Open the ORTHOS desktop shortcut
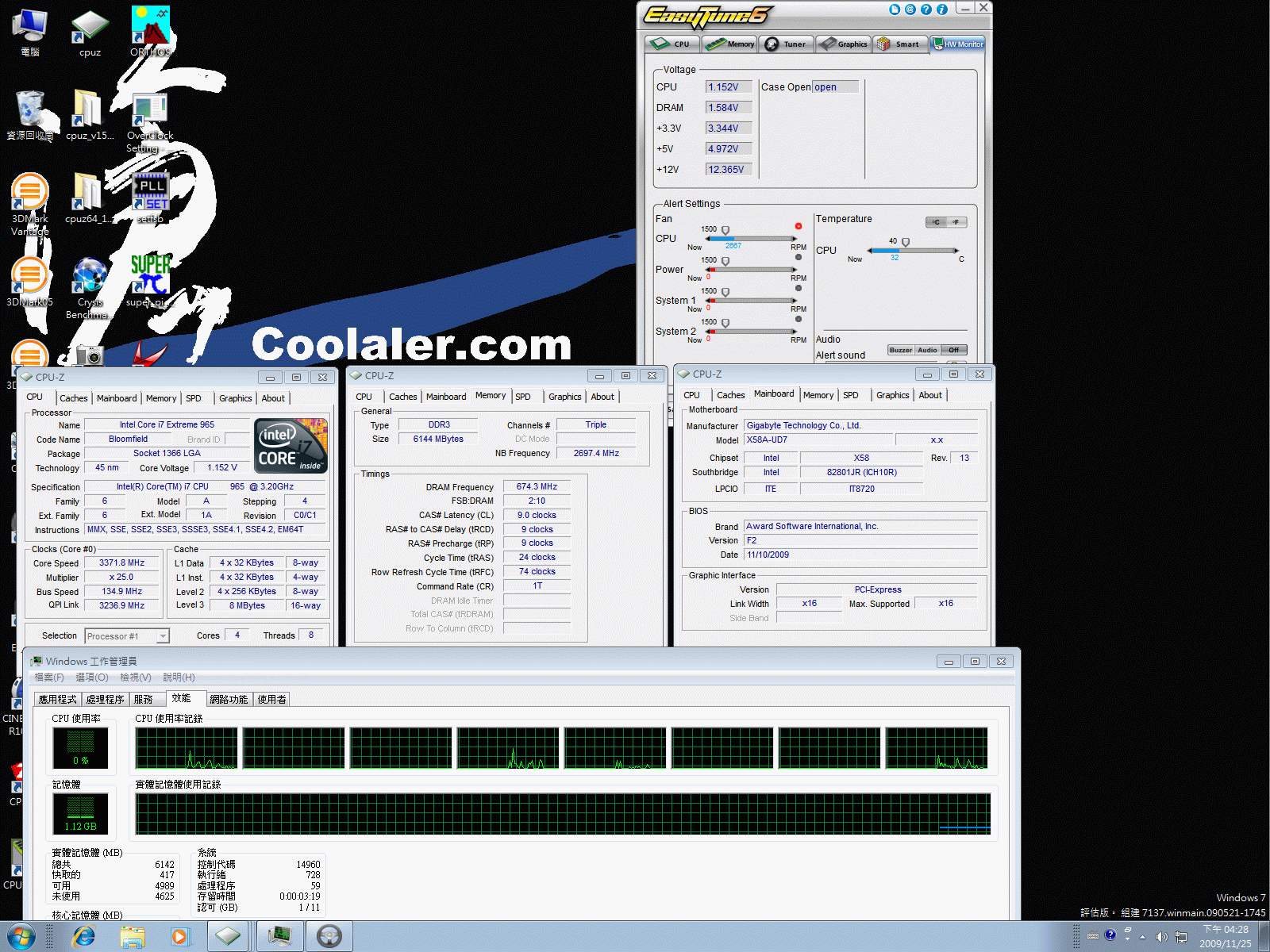The height and width of the screenshot is (952, 1270). [150, 30]
